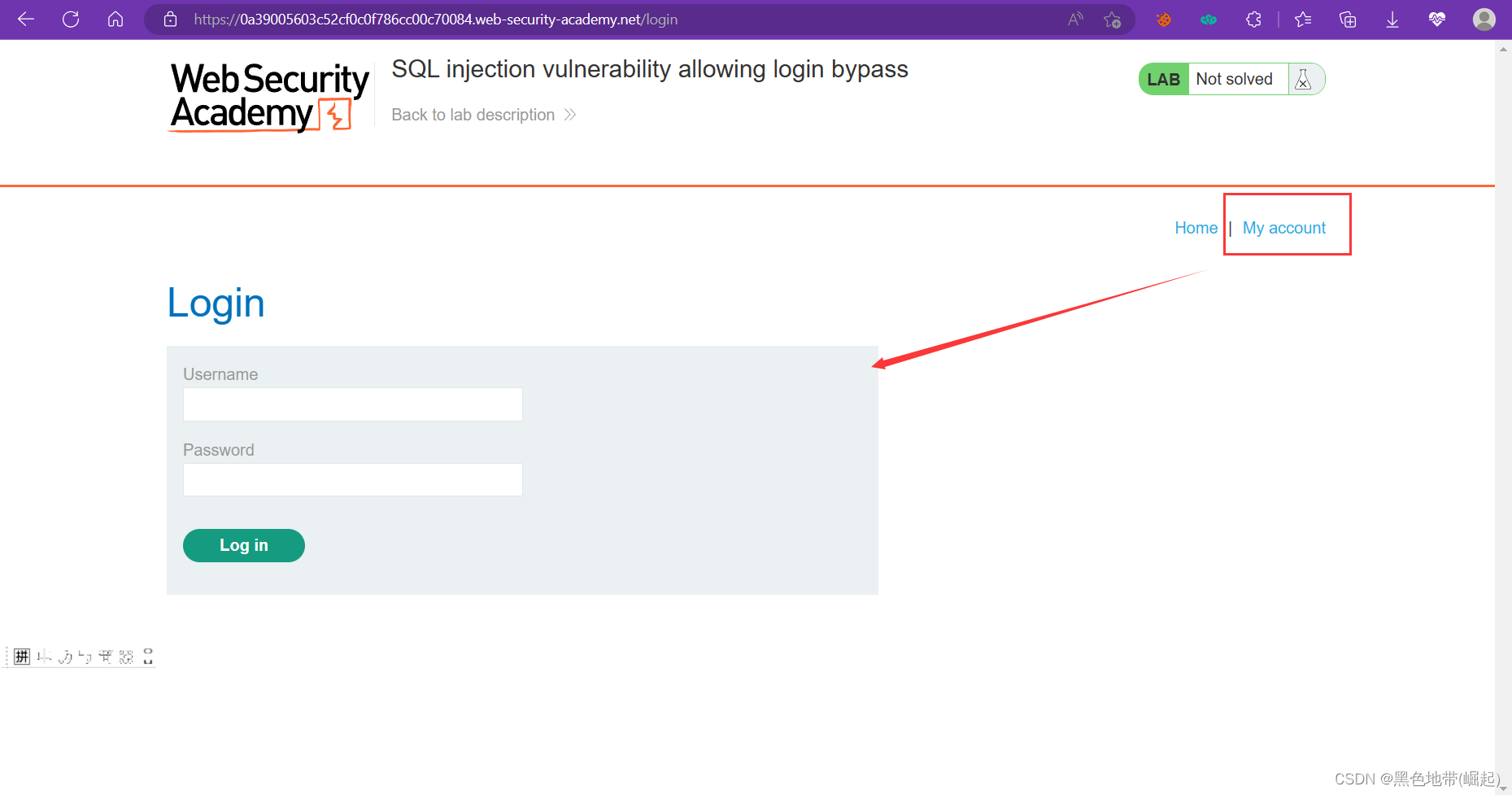The width and height of the screenshot is (1512, 795).
Task: Click the page scrollbar up arrow
Action: coord(1503,49)
